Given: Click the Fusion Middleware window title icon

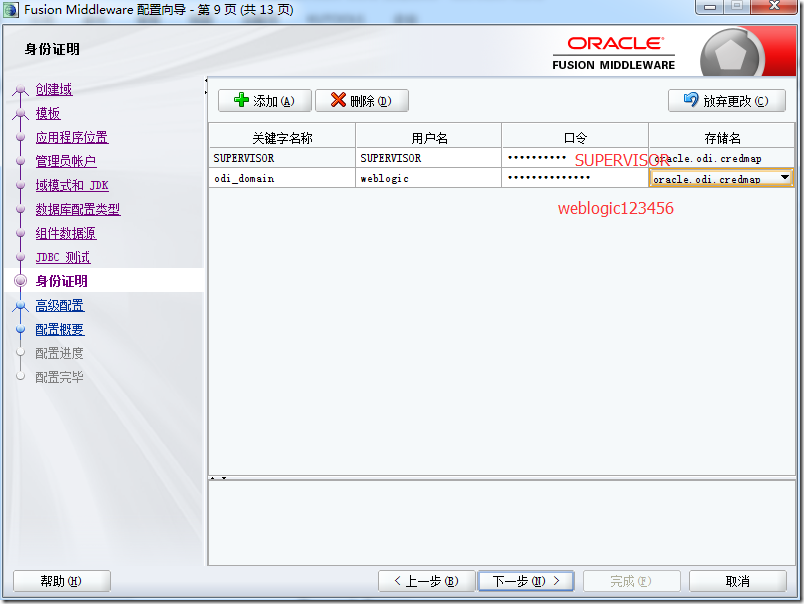Looking at the screenshot, I should click(x=11, y=9).
